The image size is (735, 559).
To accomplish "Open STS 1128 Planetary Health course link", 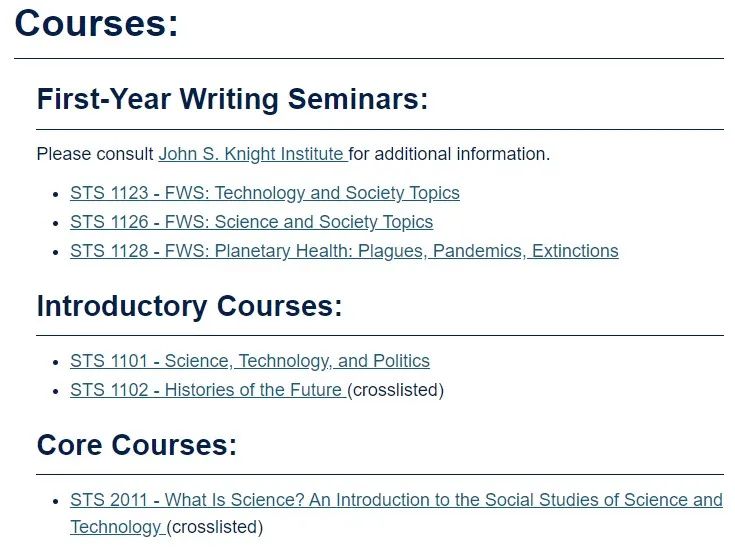I will click(x=344, y=251).
